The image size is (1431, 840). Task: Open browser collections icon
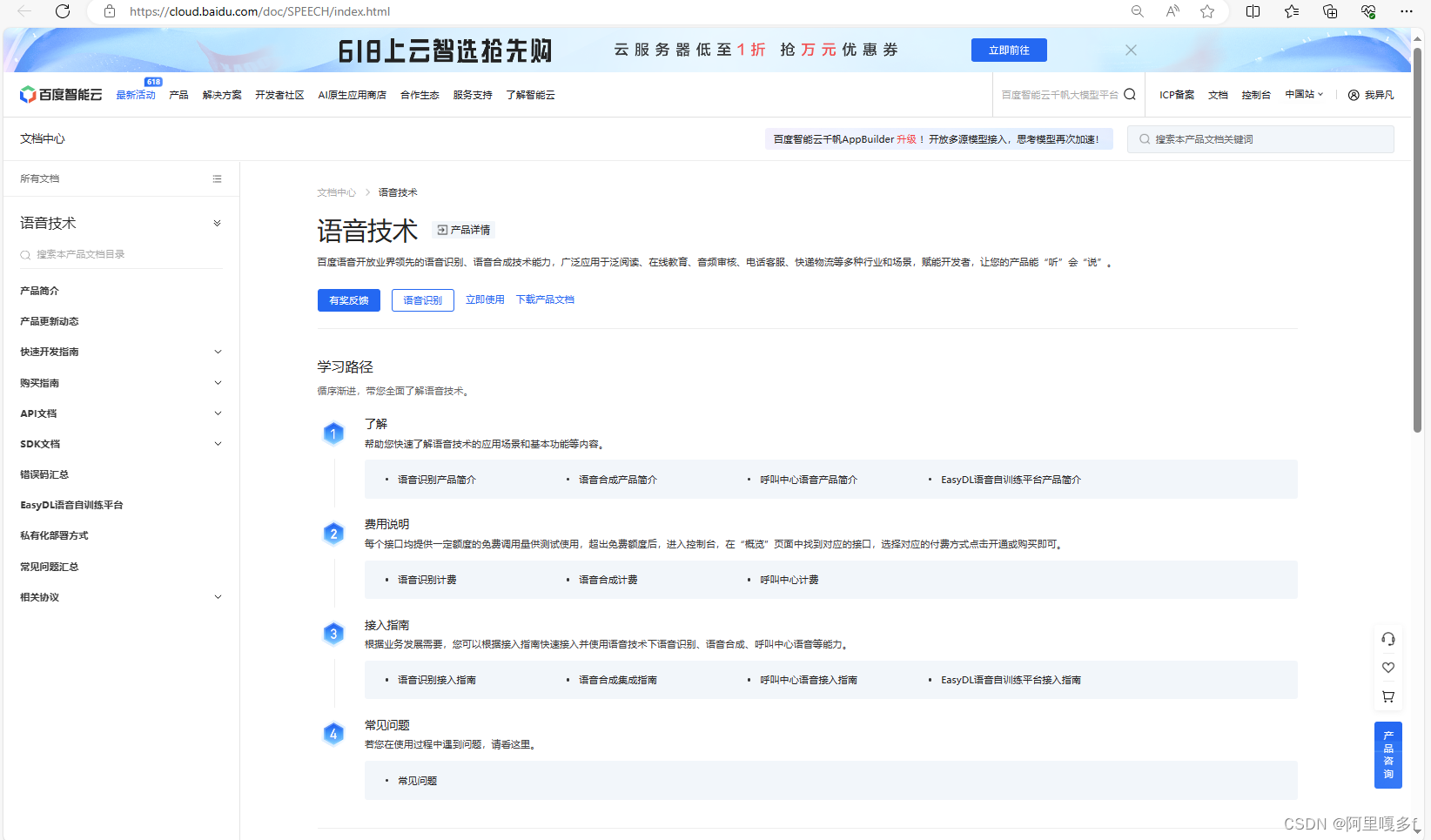tap(1330, 11)
